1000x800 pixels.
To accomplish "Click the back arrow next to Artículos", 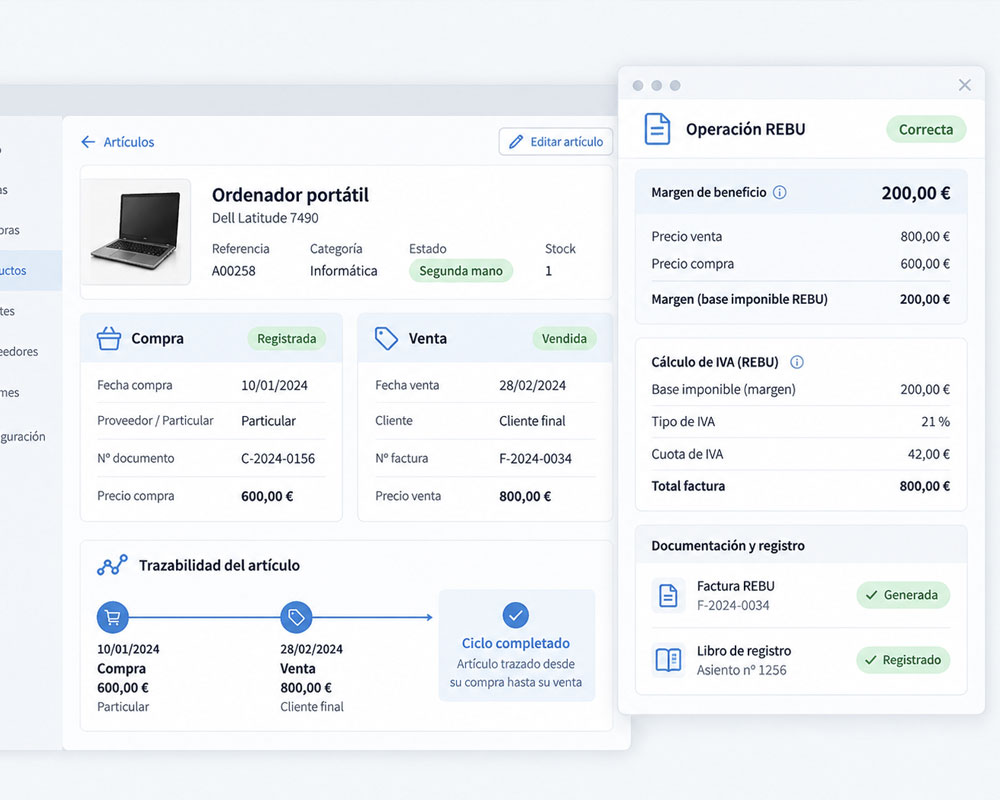I will tap(88, 142).
